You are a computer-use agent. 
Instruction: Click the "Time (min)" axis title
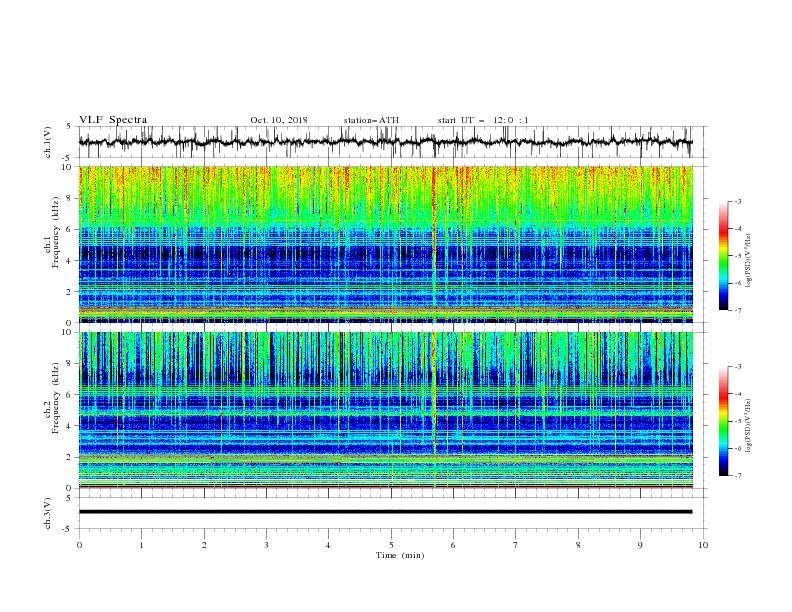point(400,555)
